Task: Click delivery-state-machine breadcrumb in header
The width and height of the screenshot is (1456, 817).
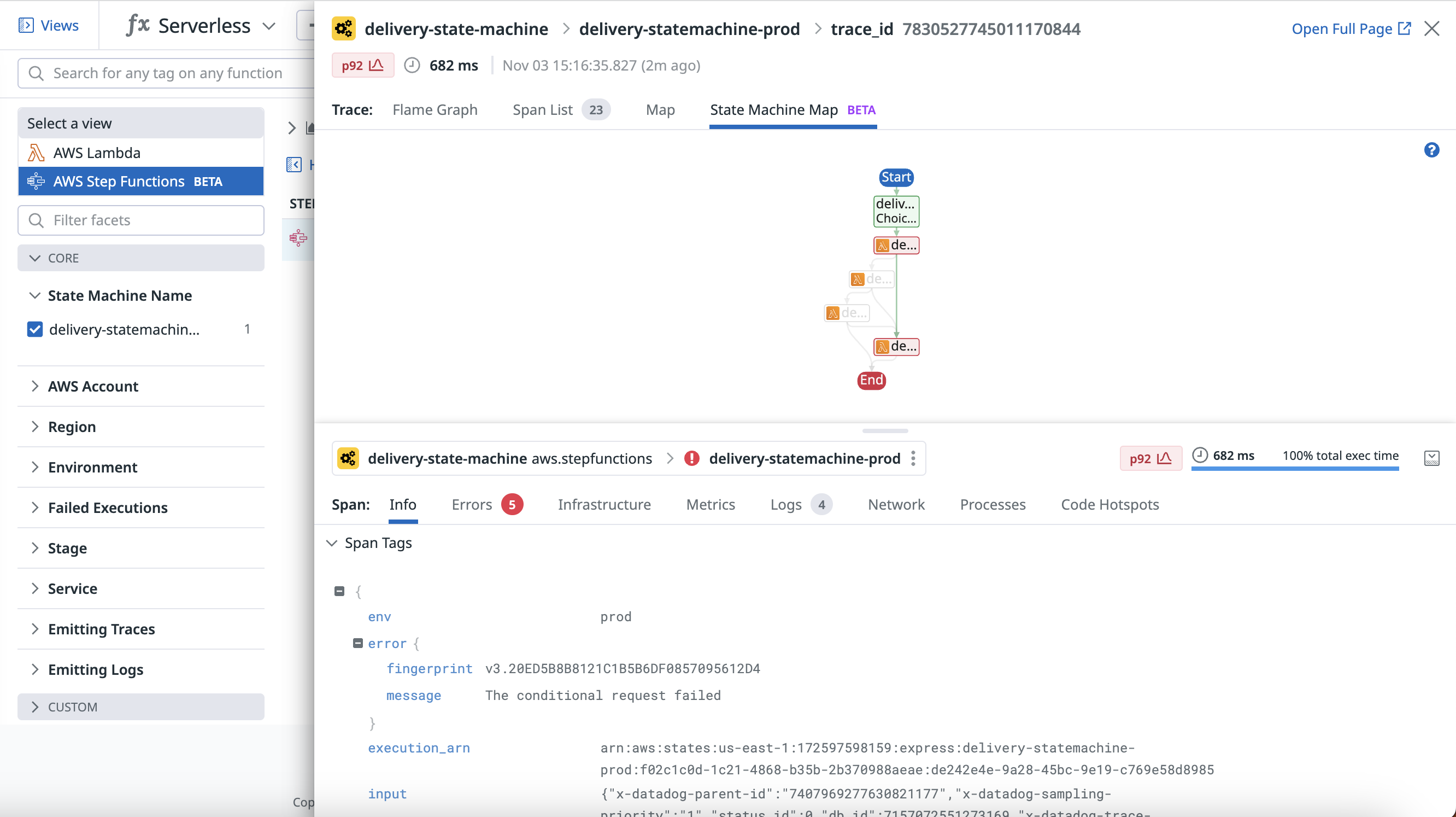Action: pyautogui.click(x=456, y=29)
